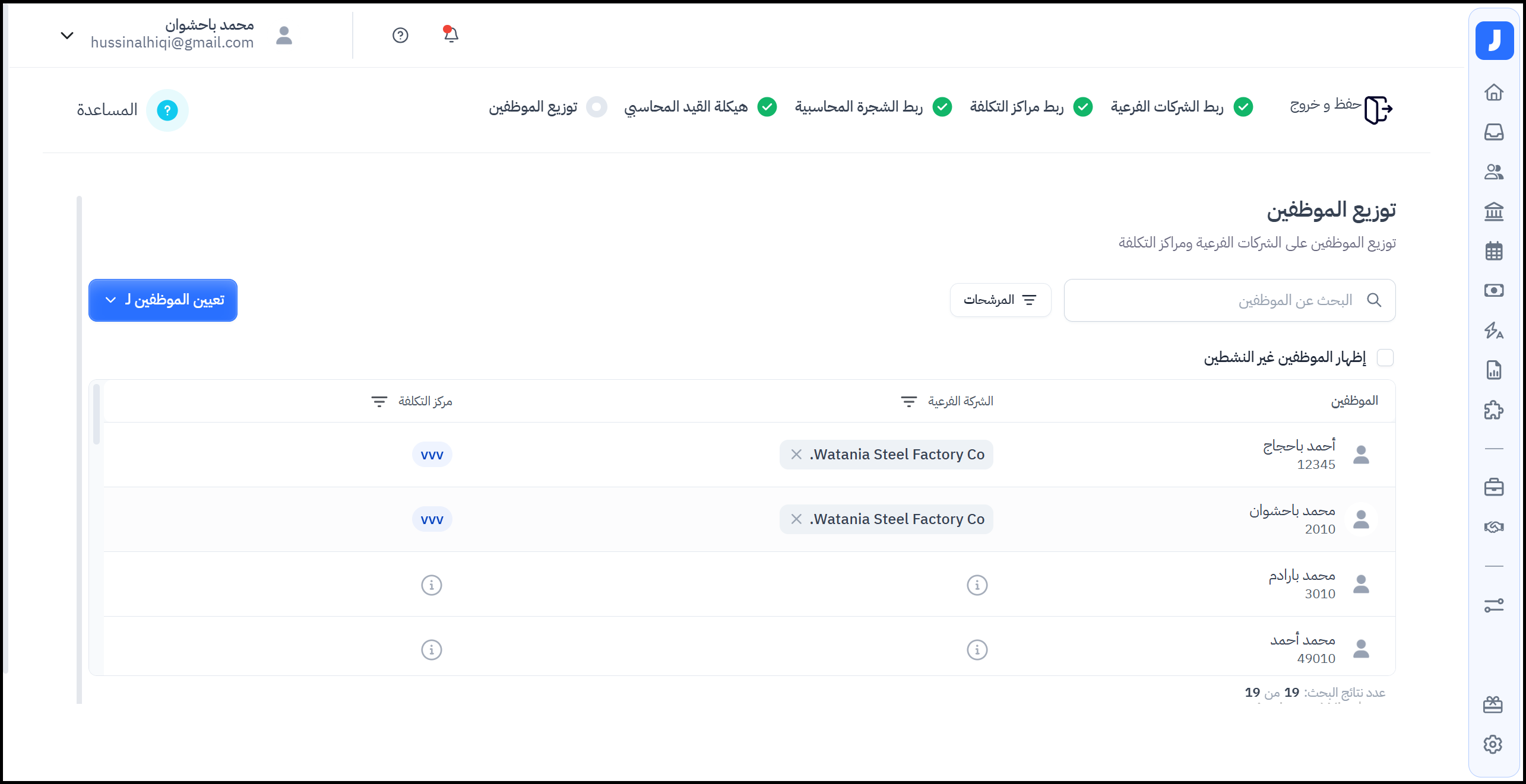
Task: Open the gift box sidebar icon
Action: (x=1493, y=704)
